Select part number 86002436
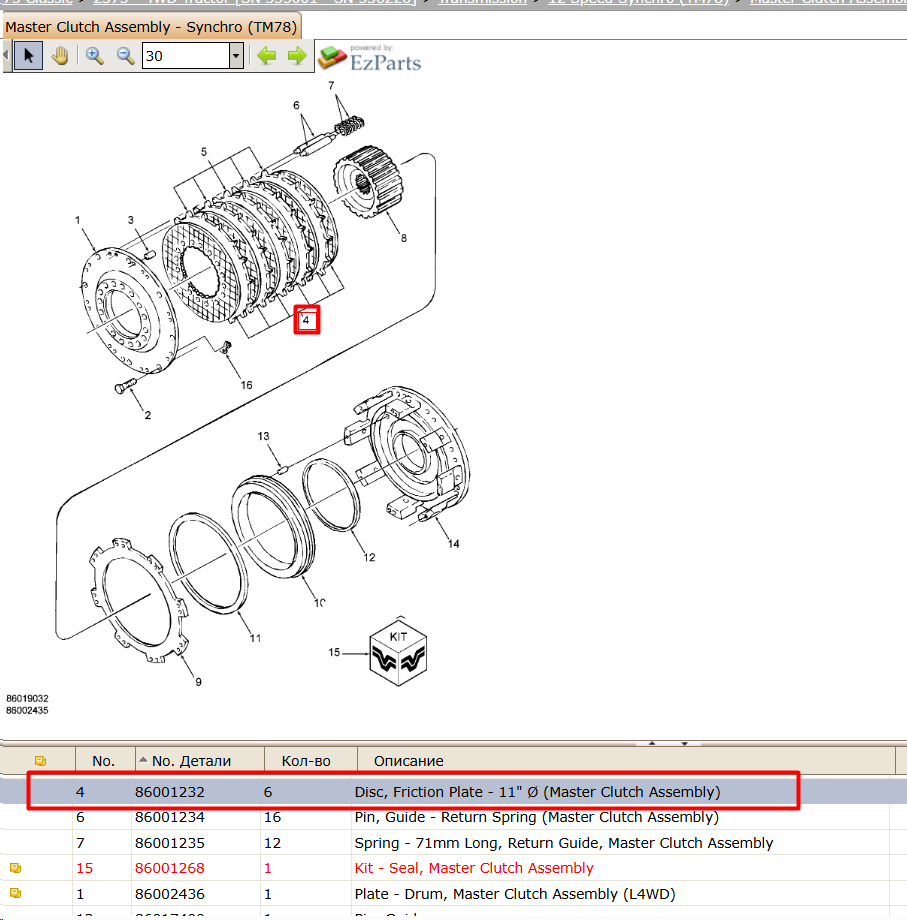 [x=170, y=894]
